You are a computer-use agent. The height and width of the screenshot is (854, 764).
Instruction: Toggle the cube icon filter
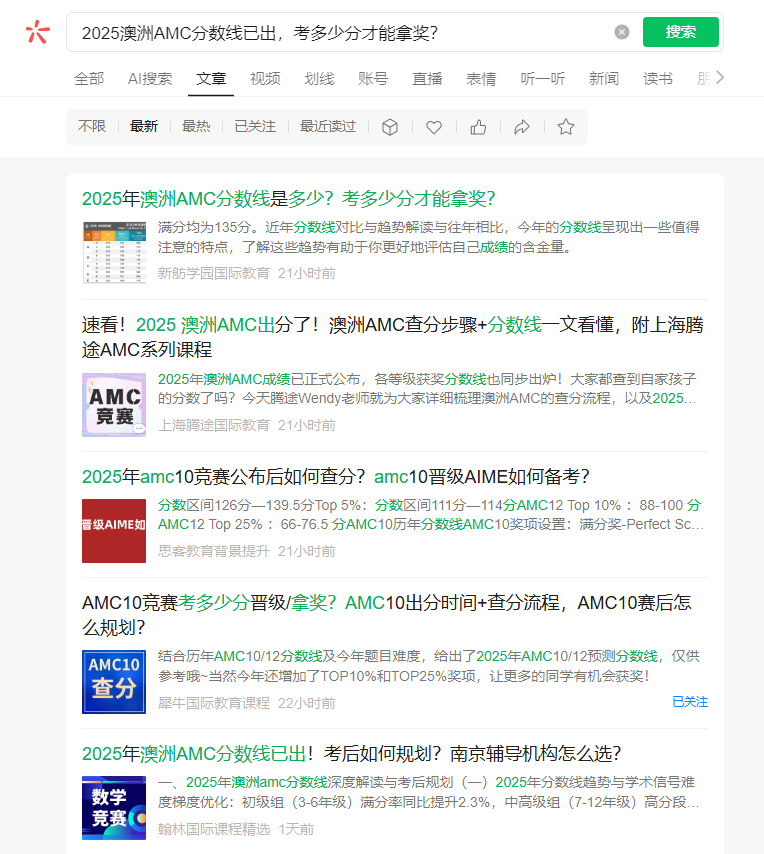pyautogui.click(x=390, y=127)
